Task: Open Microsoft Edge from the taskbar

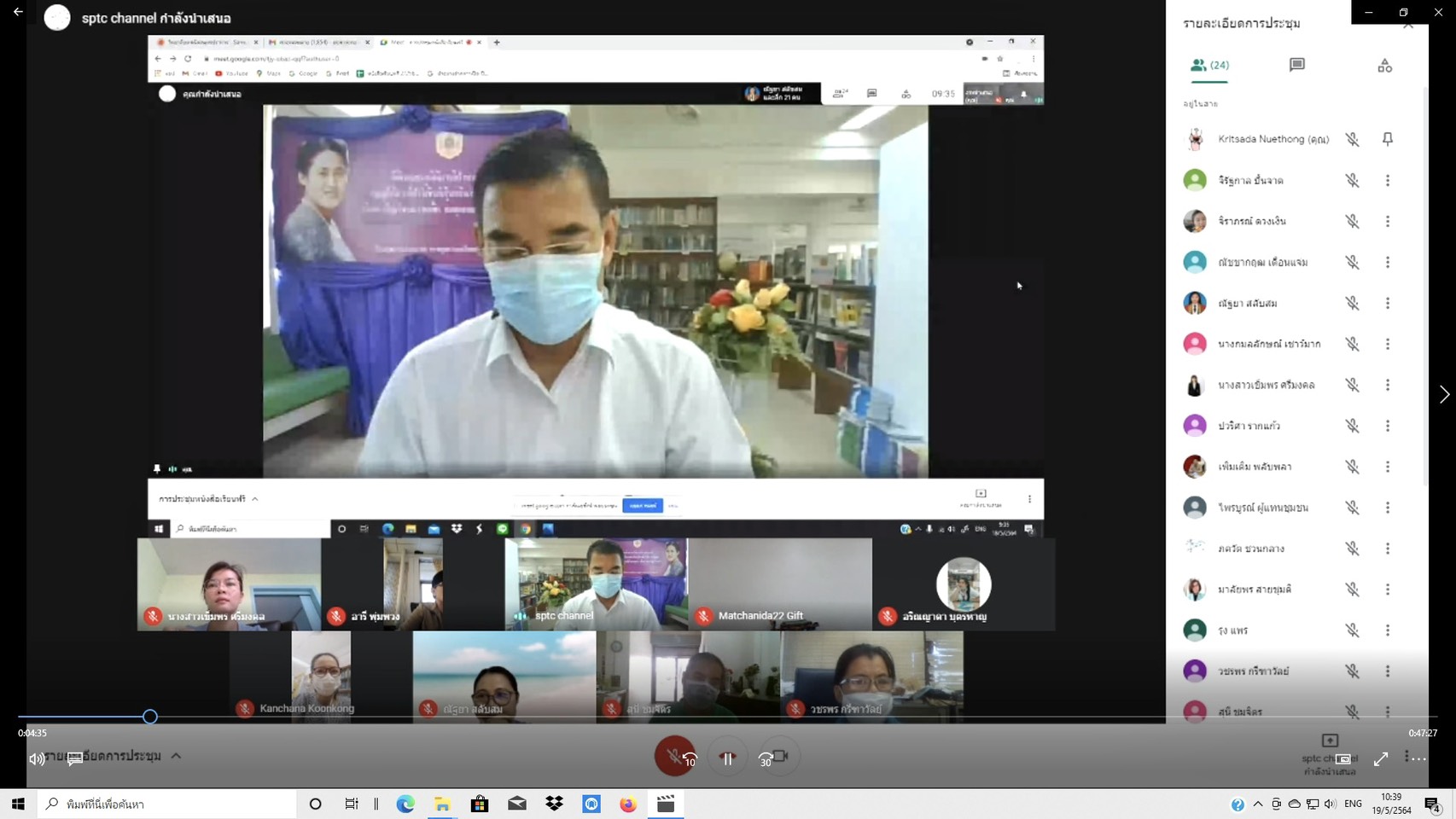Action: click(405, 804)
